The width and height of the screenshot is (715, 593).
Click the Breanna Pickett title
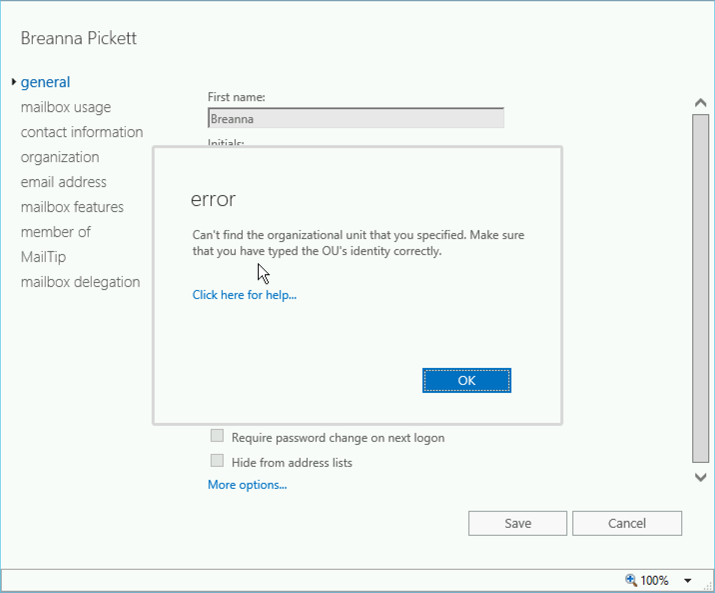pos(78,38)
